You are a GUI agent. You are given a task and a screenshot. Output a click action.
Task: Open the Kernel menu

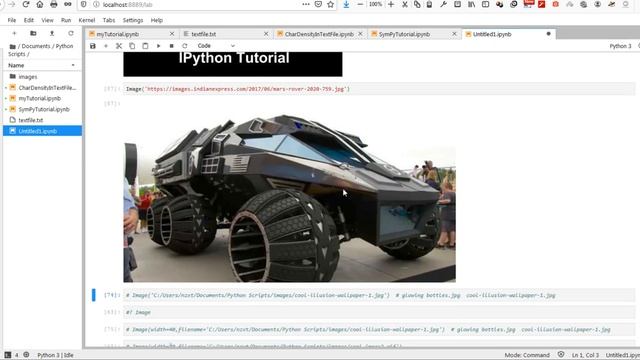click(87, 20)
